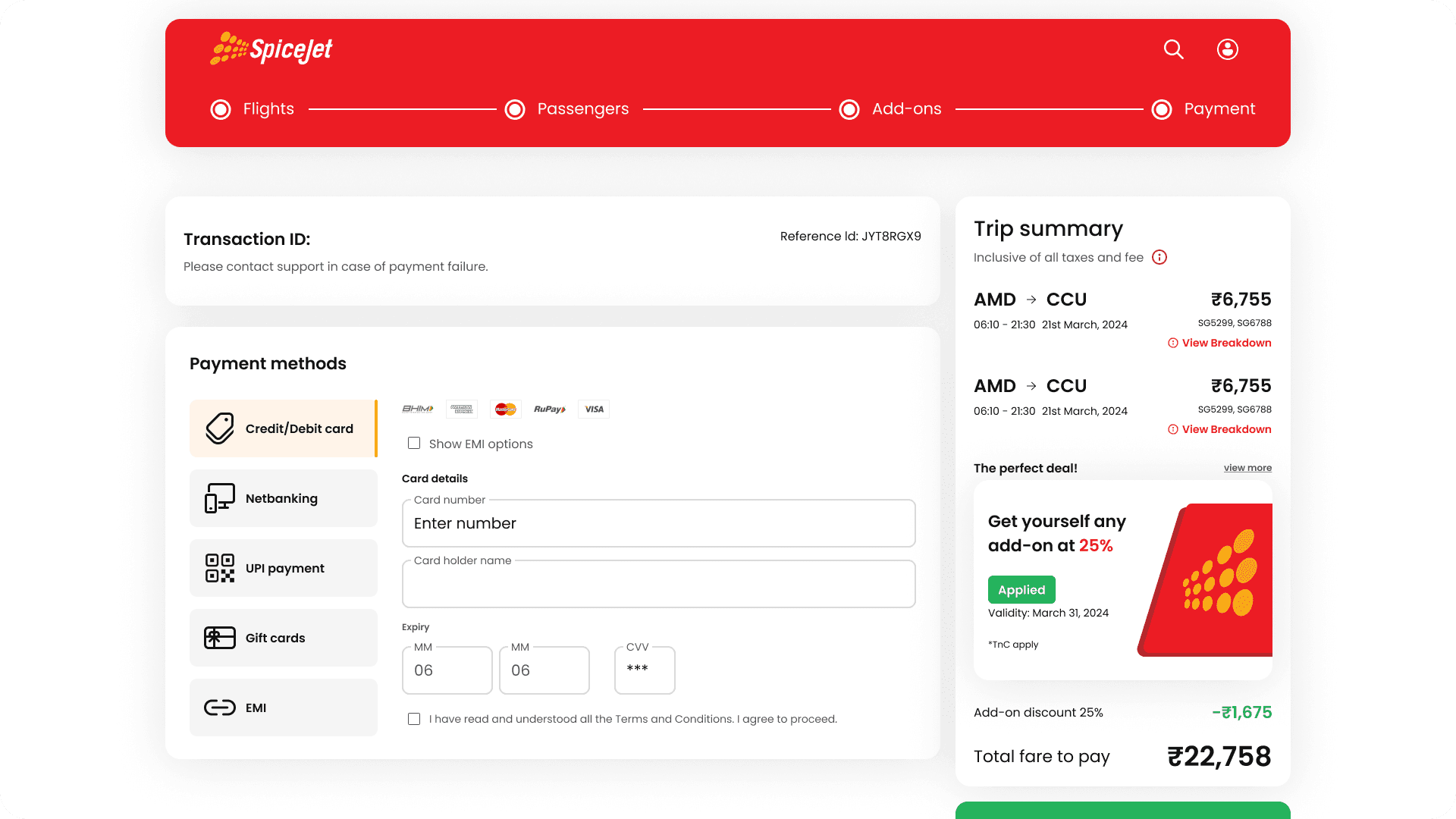Select the RuPay card logo

point(549,409)
